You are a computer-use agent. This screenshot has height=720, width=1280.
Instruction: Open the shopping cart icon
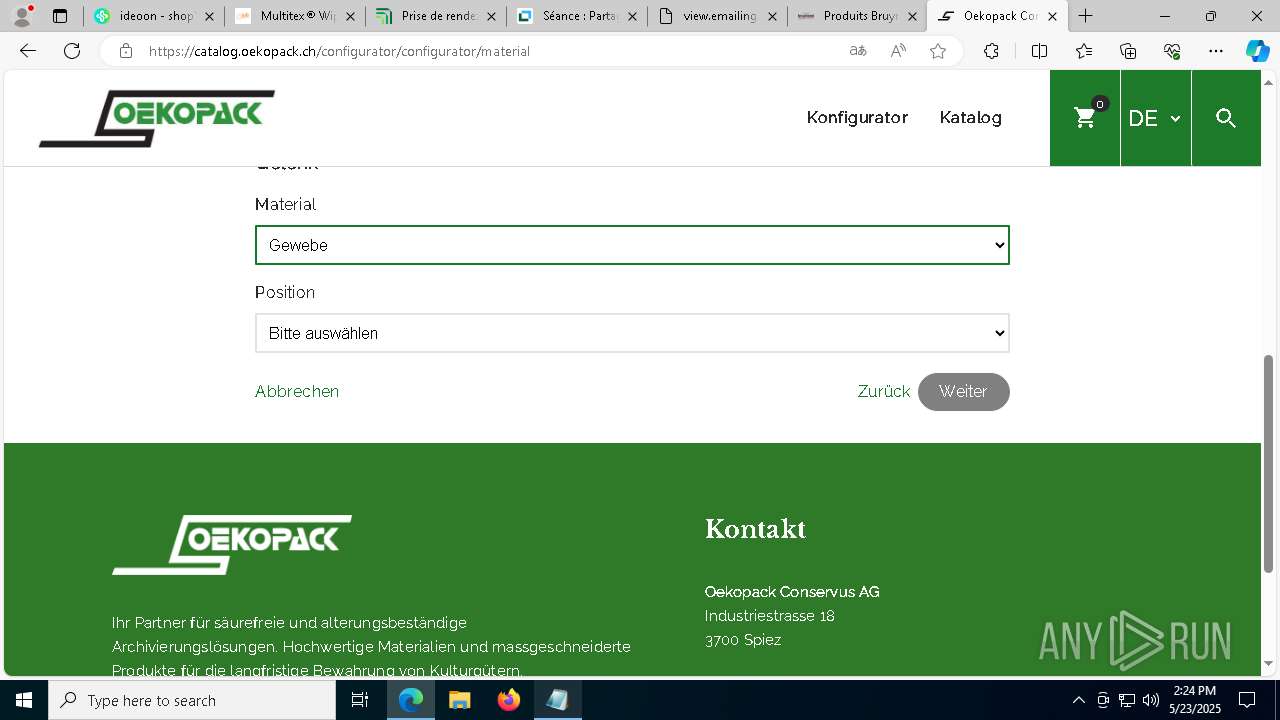[1085, 118]
